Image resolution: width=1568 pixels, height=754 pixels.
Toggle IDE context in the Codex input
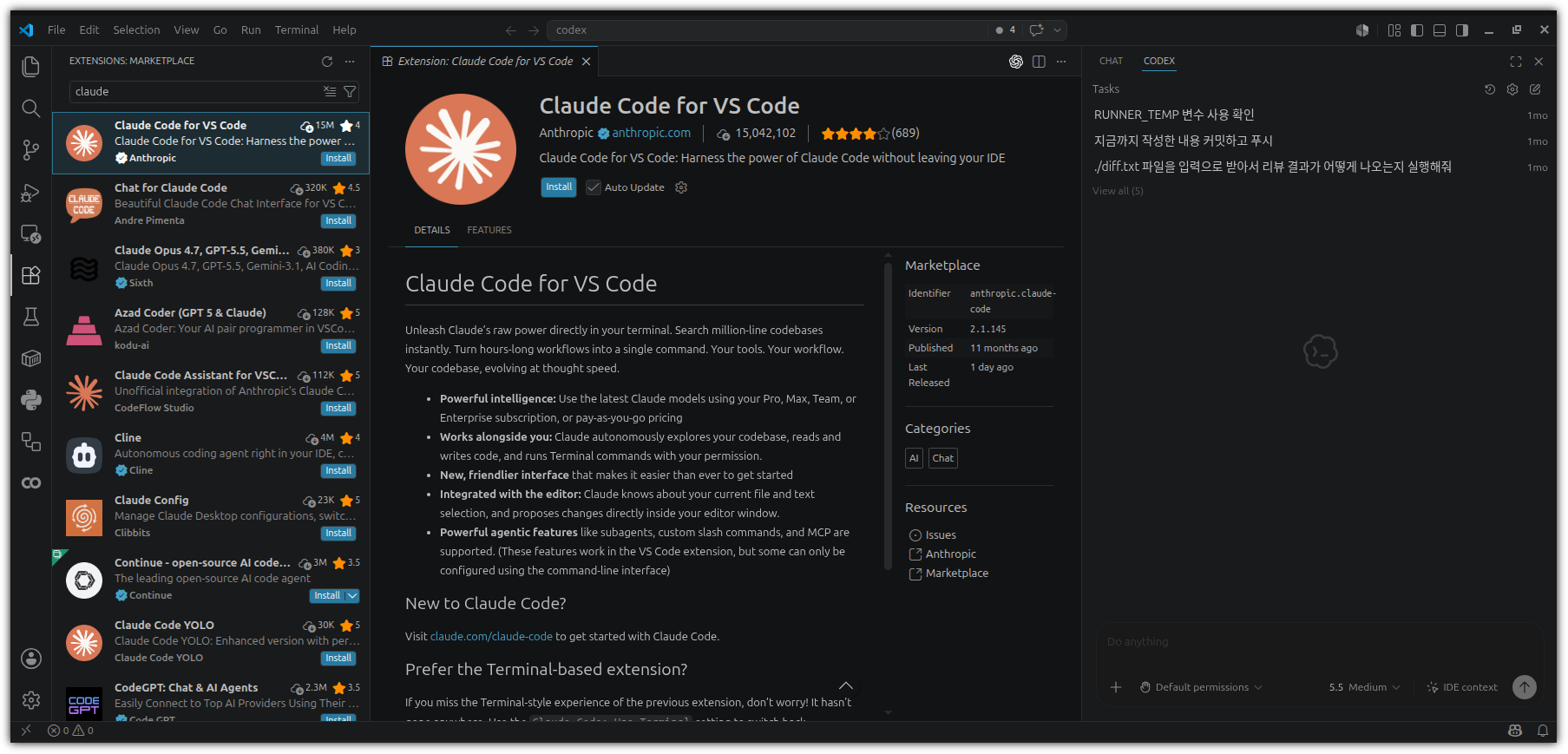[x=1462, y=687]
